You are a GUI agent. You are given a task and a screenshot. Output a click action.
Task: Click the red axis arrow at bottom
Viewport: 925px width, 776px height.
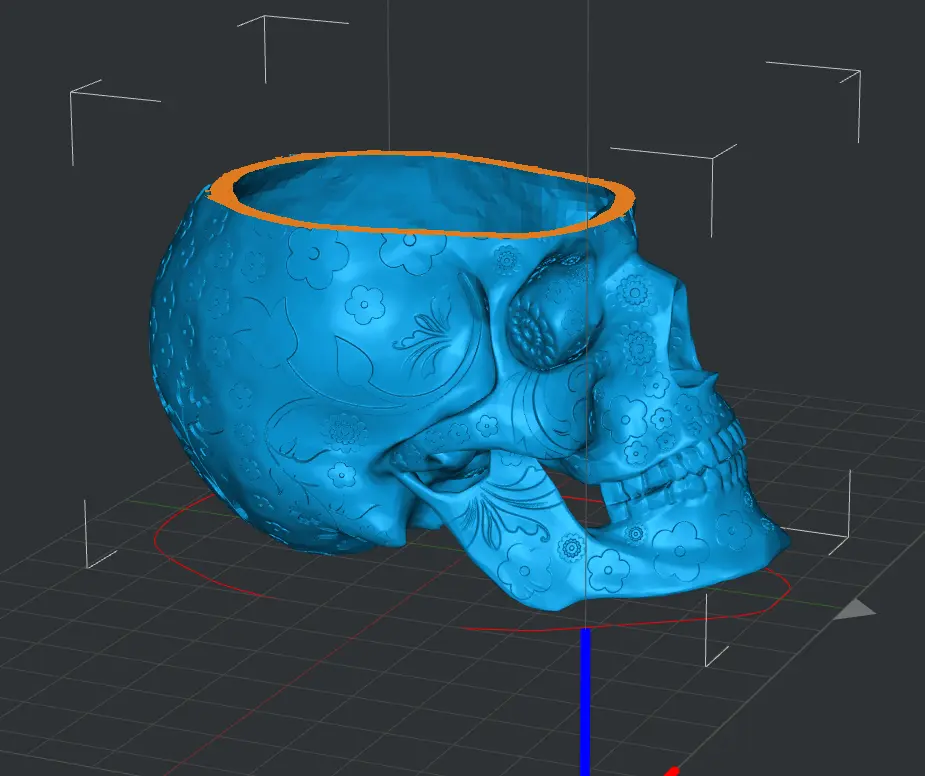coord(673,771)
